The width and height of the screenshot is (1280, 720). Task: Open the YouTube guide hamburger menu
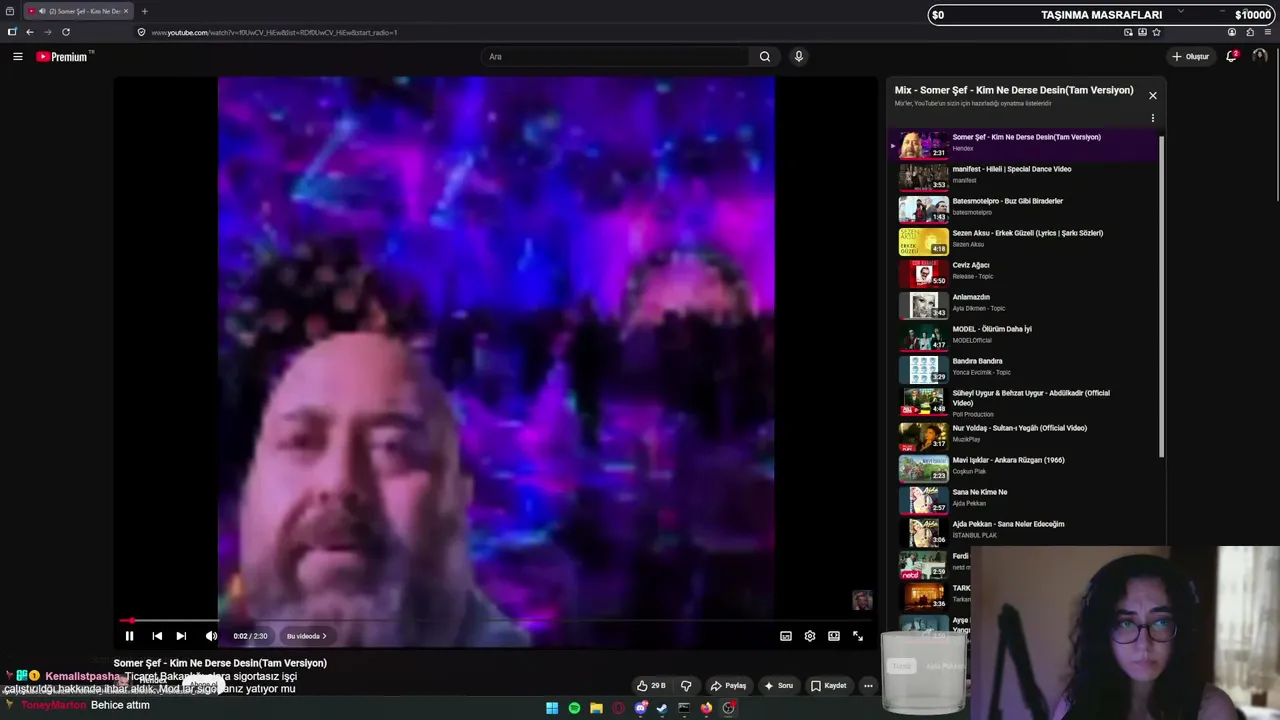(17, 57)
